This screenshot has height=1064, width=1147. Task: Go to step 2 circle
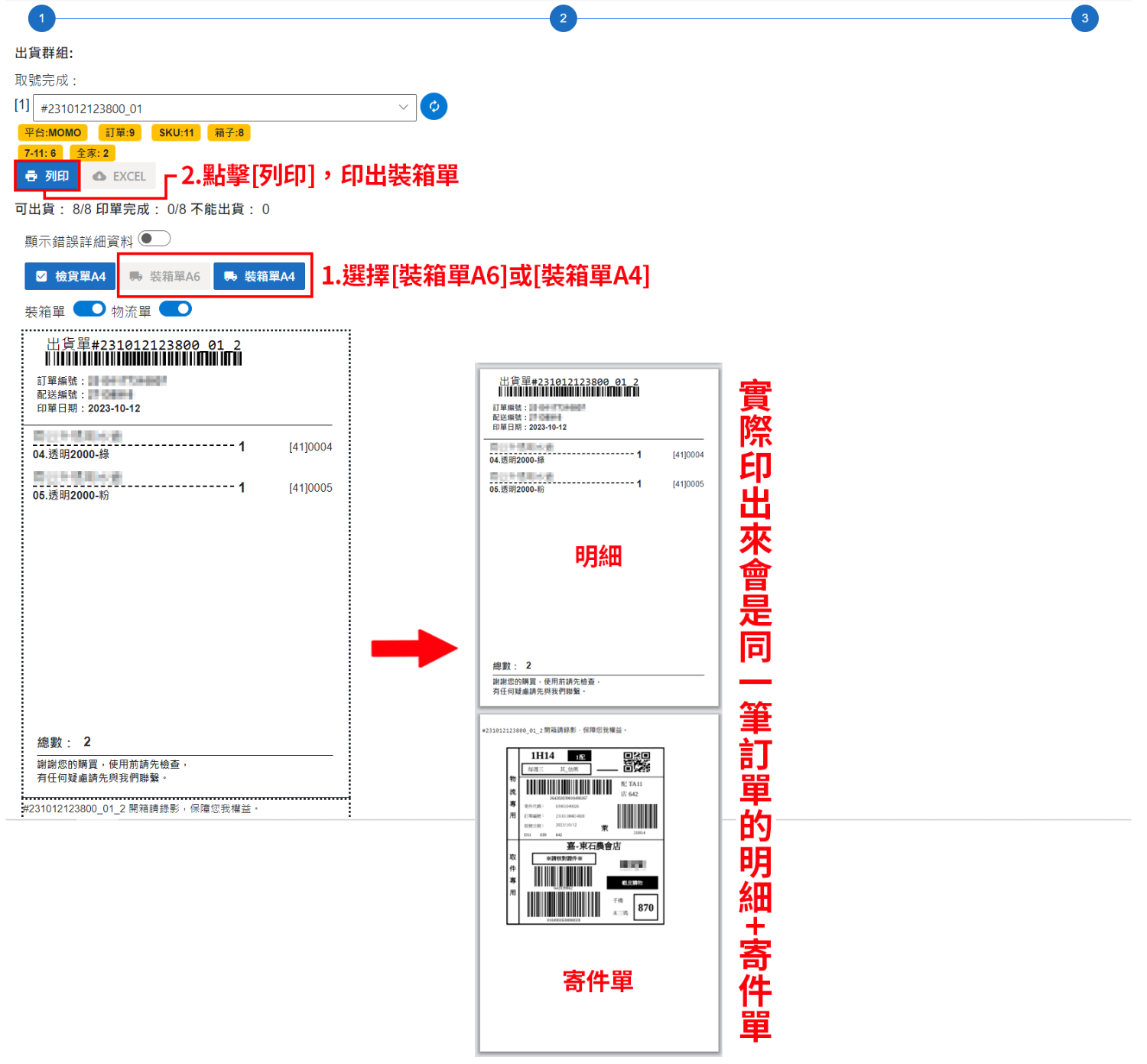(x=563, y=18)
